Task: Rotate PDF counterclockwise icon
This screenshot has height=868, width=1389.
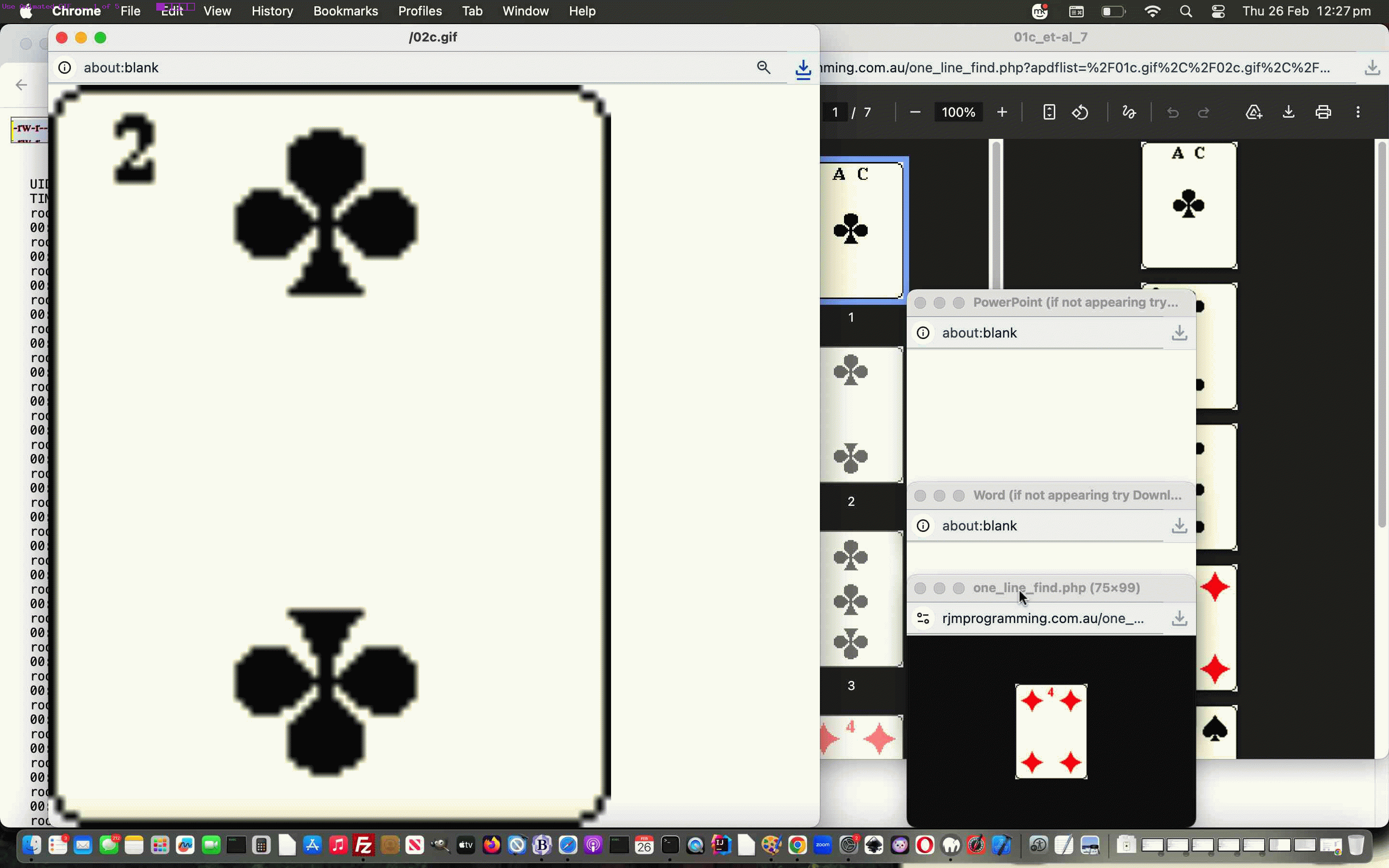Action: pos(1080,112)
